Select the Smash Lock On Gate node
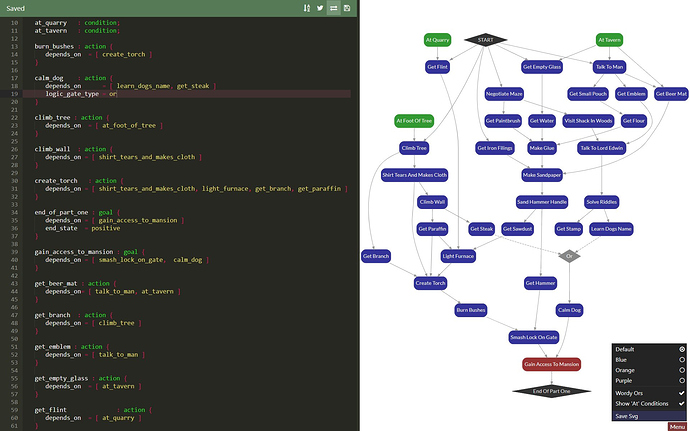Viewport: 690px width, 431px height. [534, 337]
